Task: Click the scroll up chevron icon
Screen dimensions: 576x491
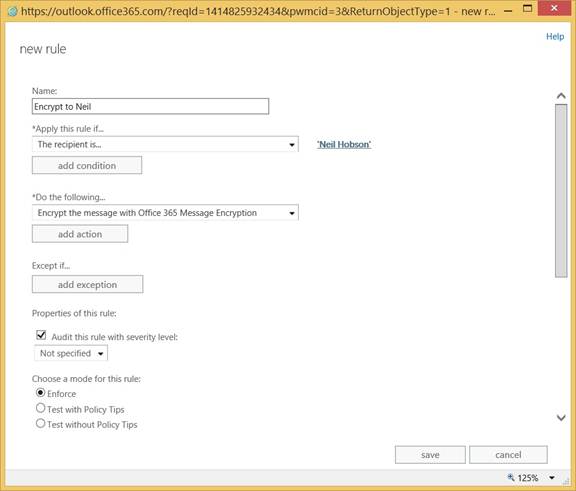Action: coord(561,96)
